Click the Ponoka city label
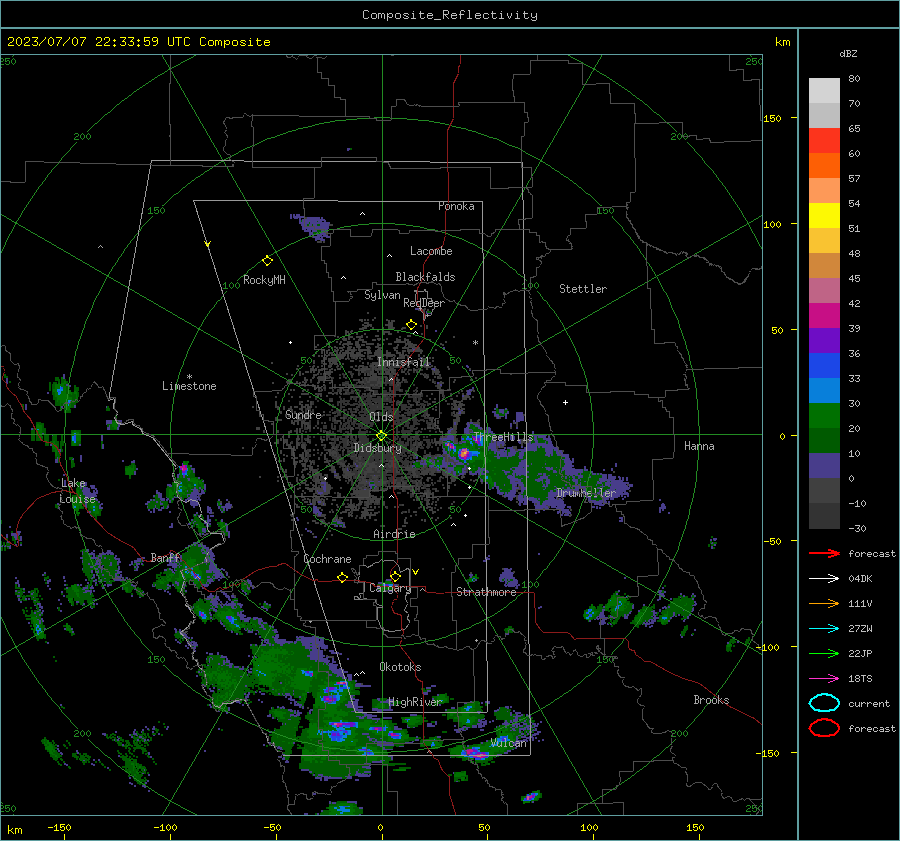 coord(456,206)
